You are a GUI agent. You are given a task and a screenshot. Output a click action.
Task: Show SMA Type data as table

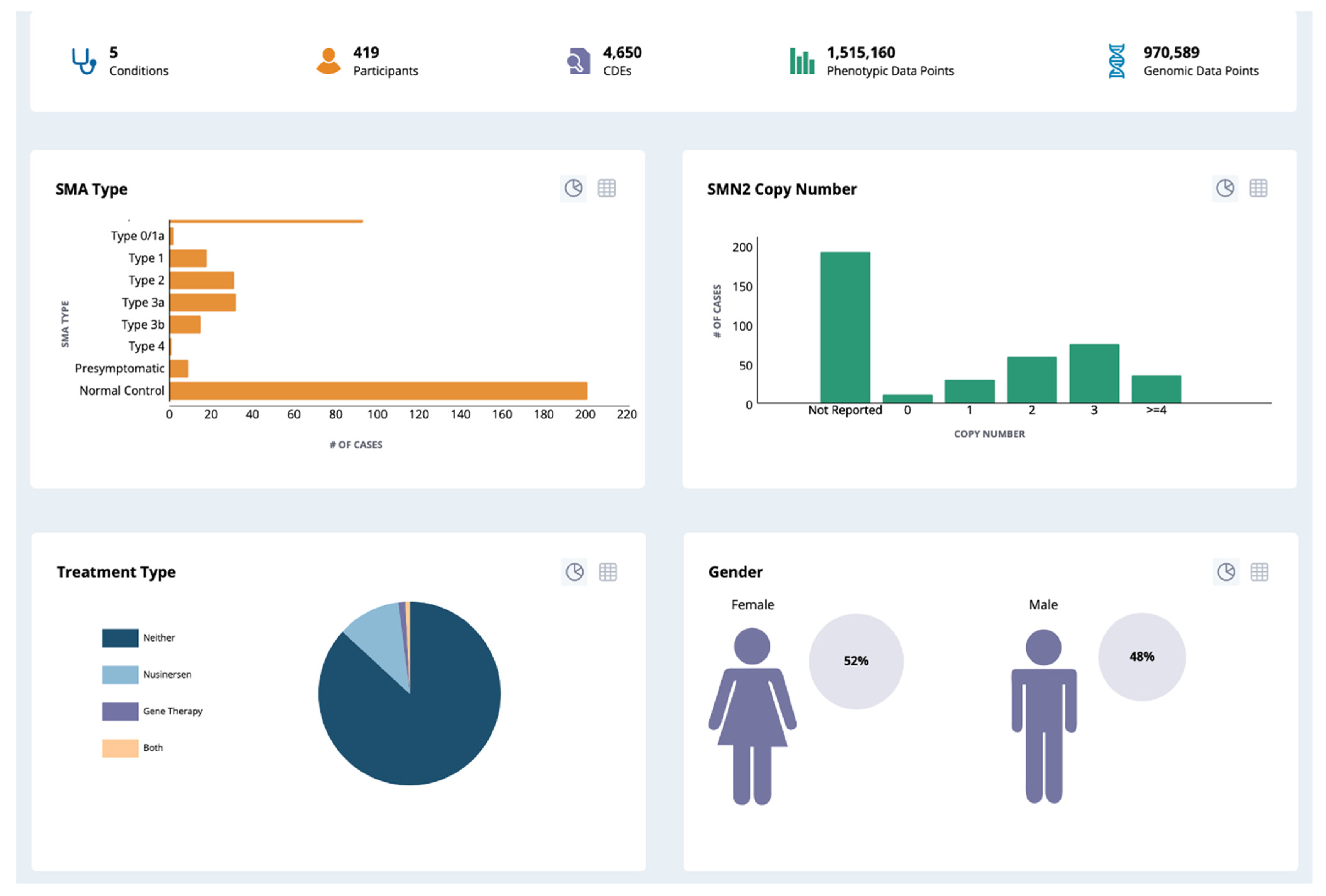[x=607, y=188]
